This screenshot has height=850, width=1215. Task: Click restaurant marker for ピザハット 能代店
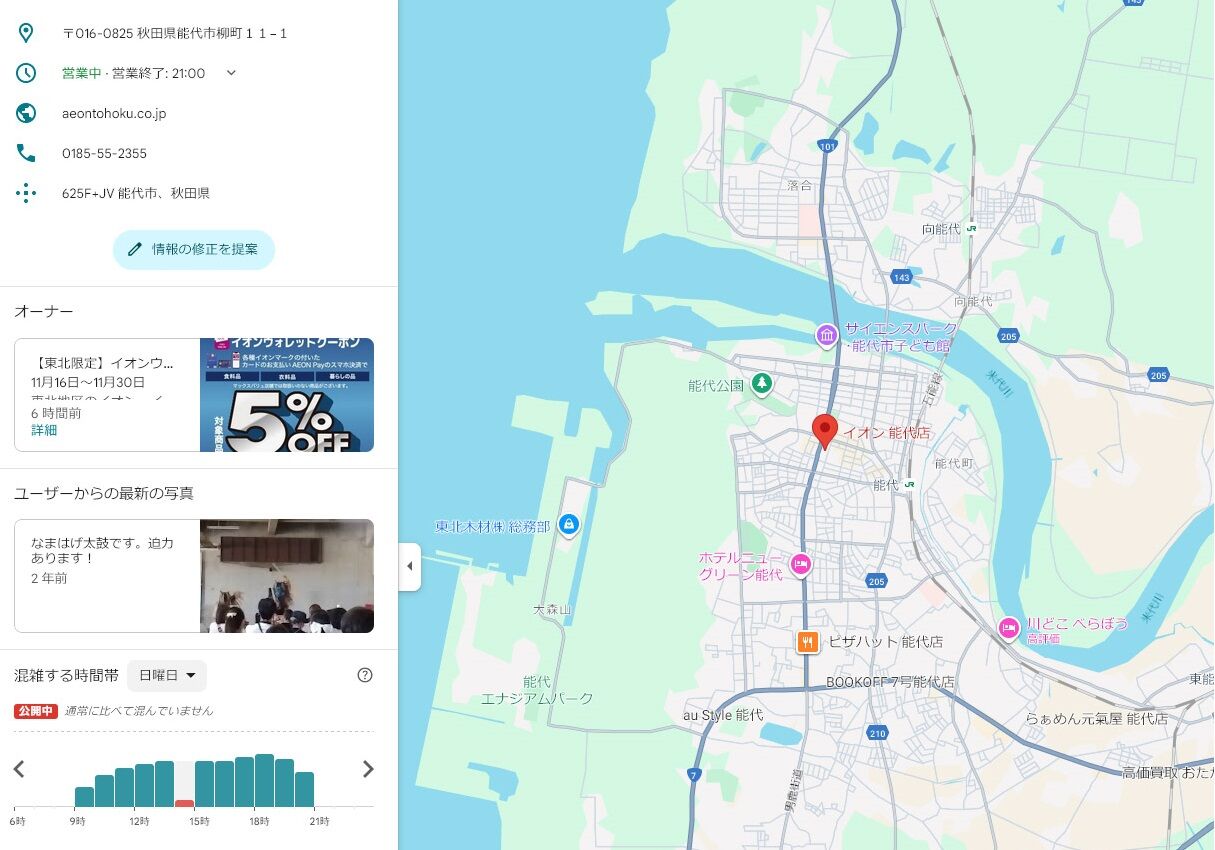click(809, 642)
